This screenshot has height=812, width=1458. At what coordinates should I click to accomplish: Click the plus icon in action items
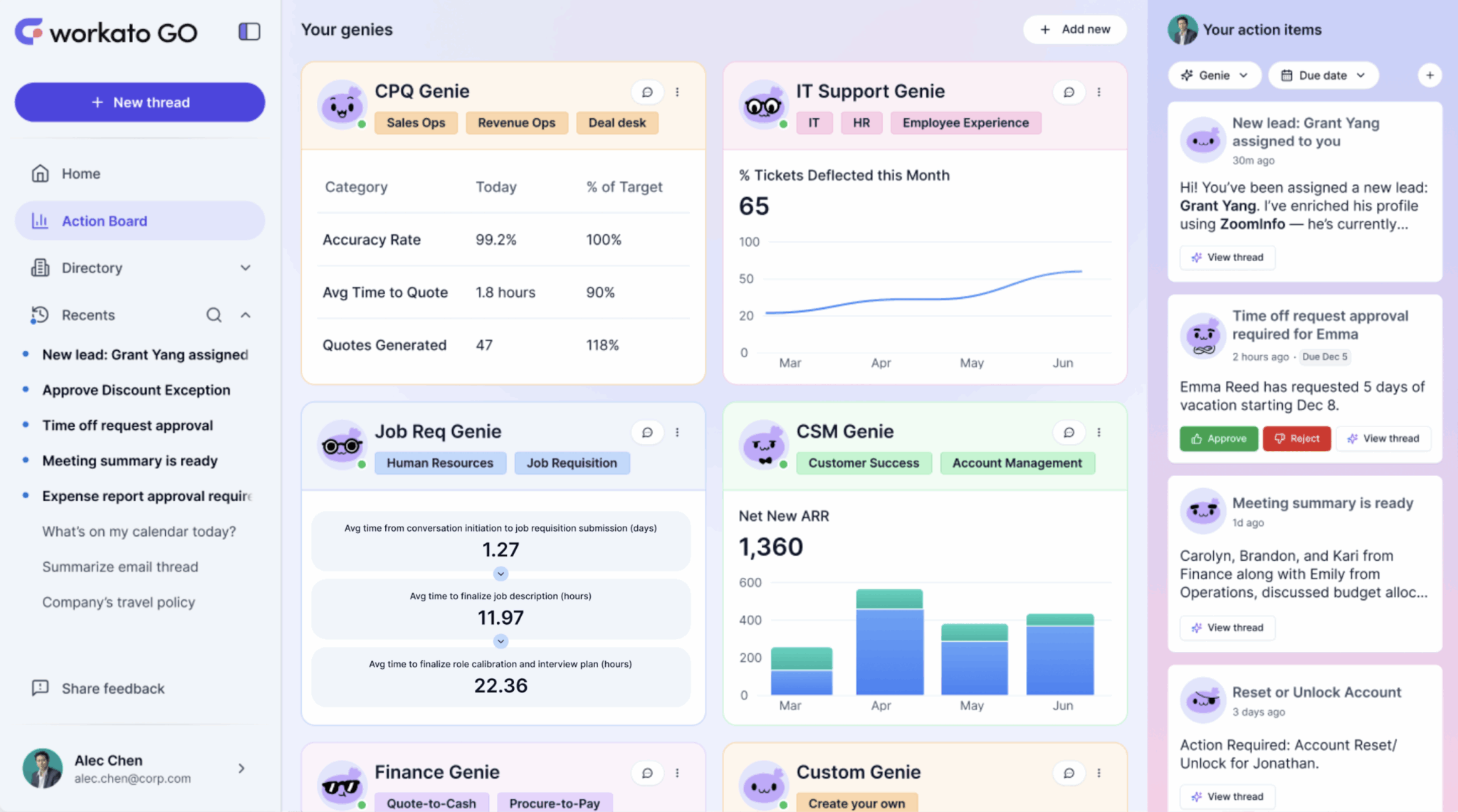point(1430,75)
